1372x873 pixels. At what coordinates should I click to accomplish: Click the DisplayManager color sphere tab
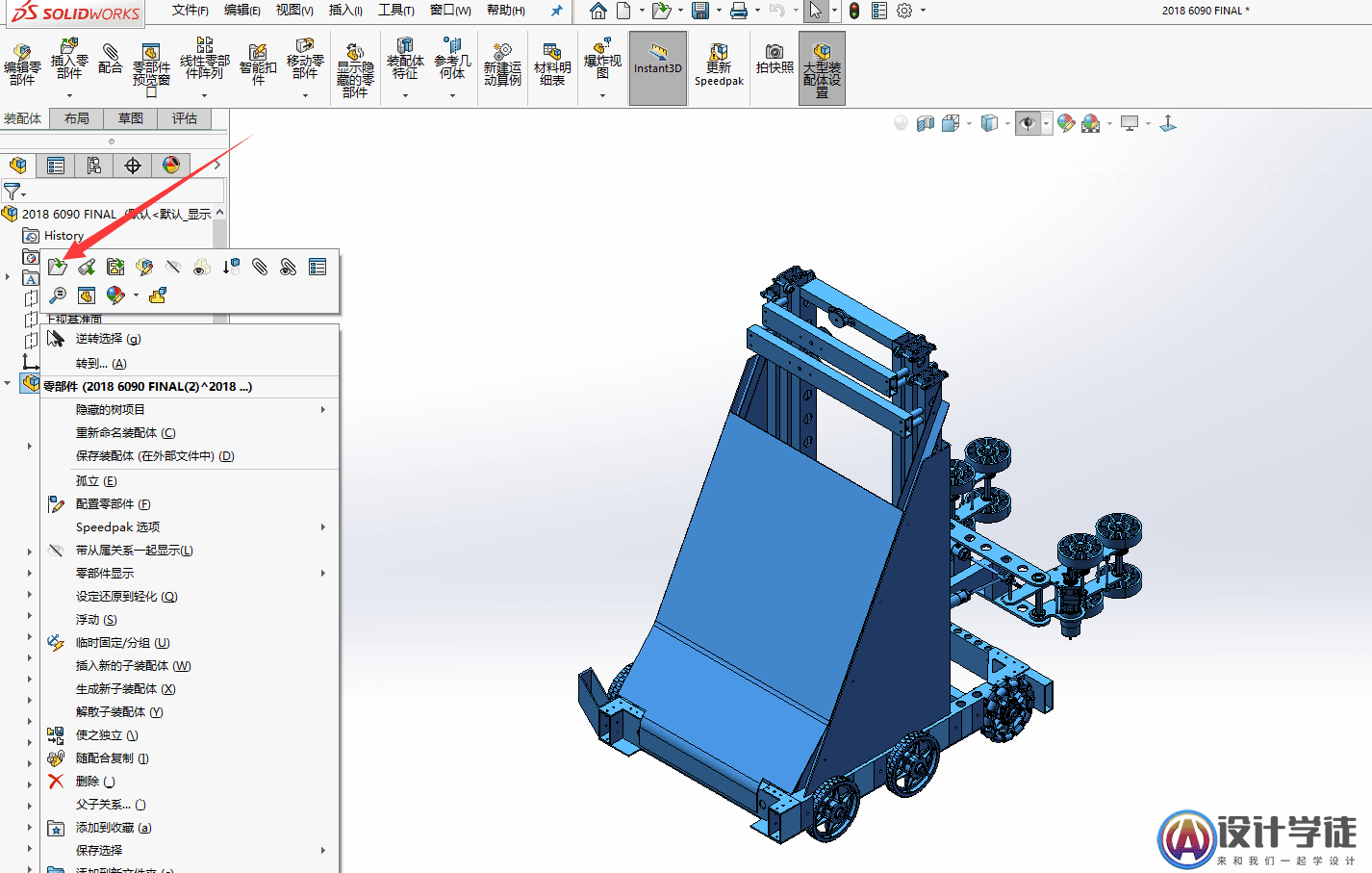(x=171, y=166)
